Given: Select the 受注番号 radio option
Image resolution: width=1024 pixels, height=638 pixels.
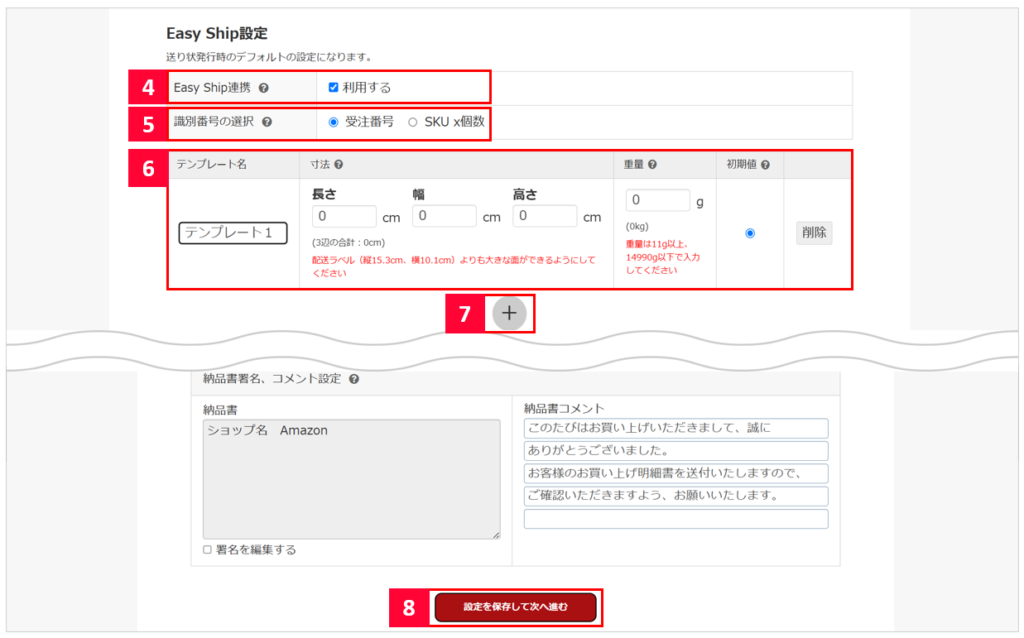Looking at the screenshot, I should (x=333, y=122).
